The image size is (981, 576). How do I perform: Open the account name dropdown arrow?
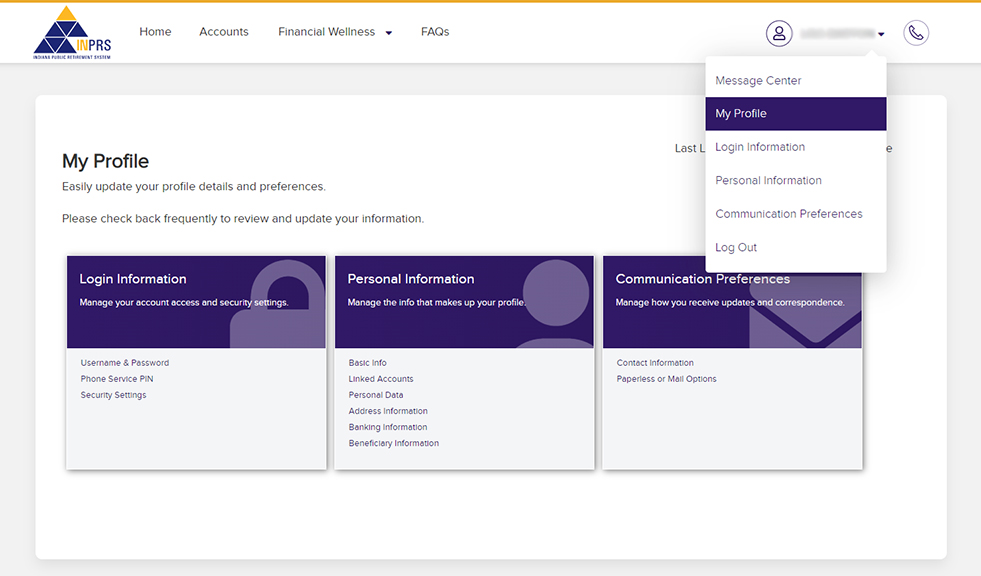880,33
